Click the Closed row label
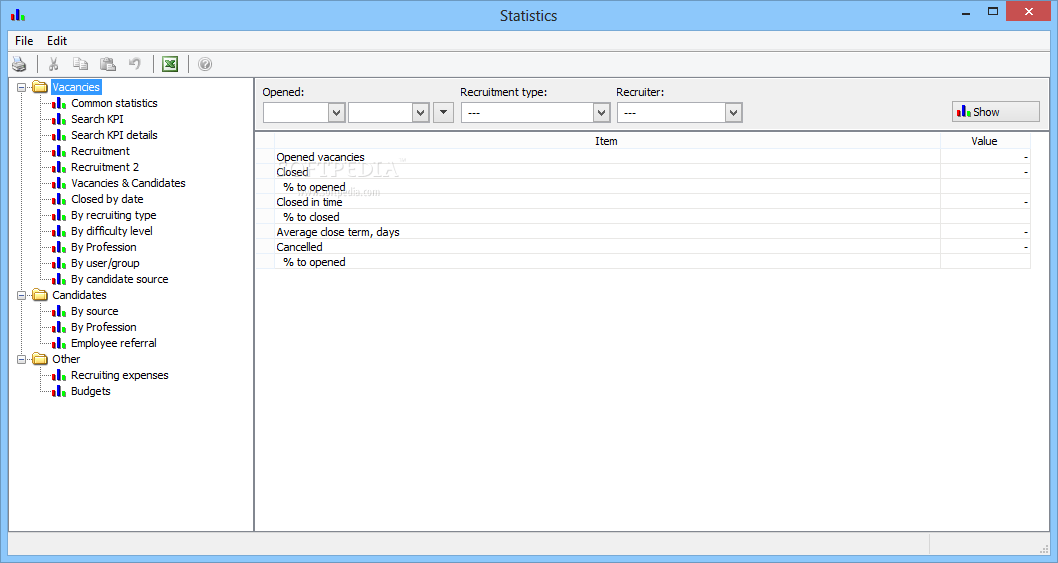Screen dimensions: 1058x563 pyautogui.click(x=292, y=172)
